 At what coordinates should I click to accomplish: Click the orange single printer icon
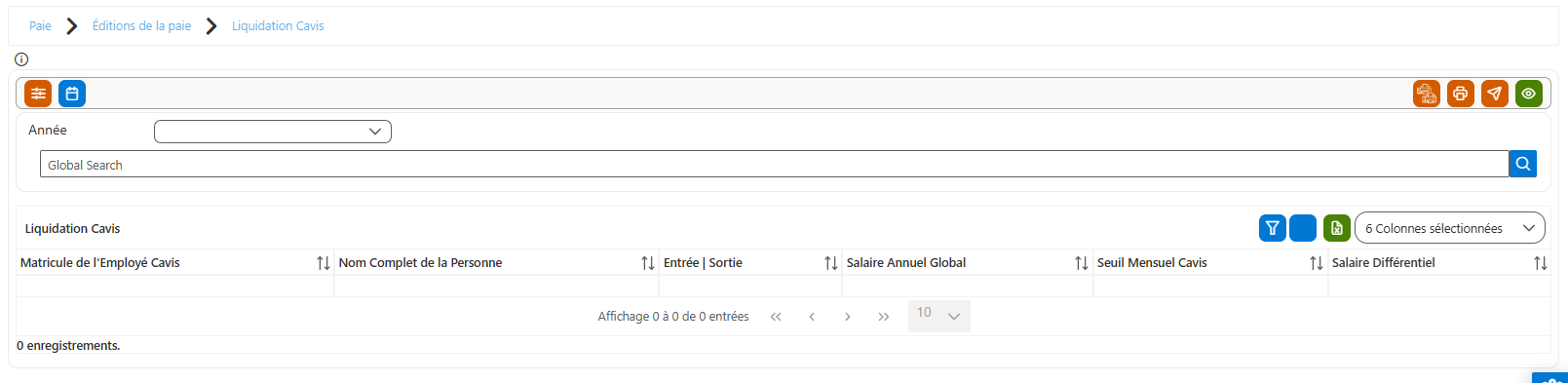tap(1461, 94)
